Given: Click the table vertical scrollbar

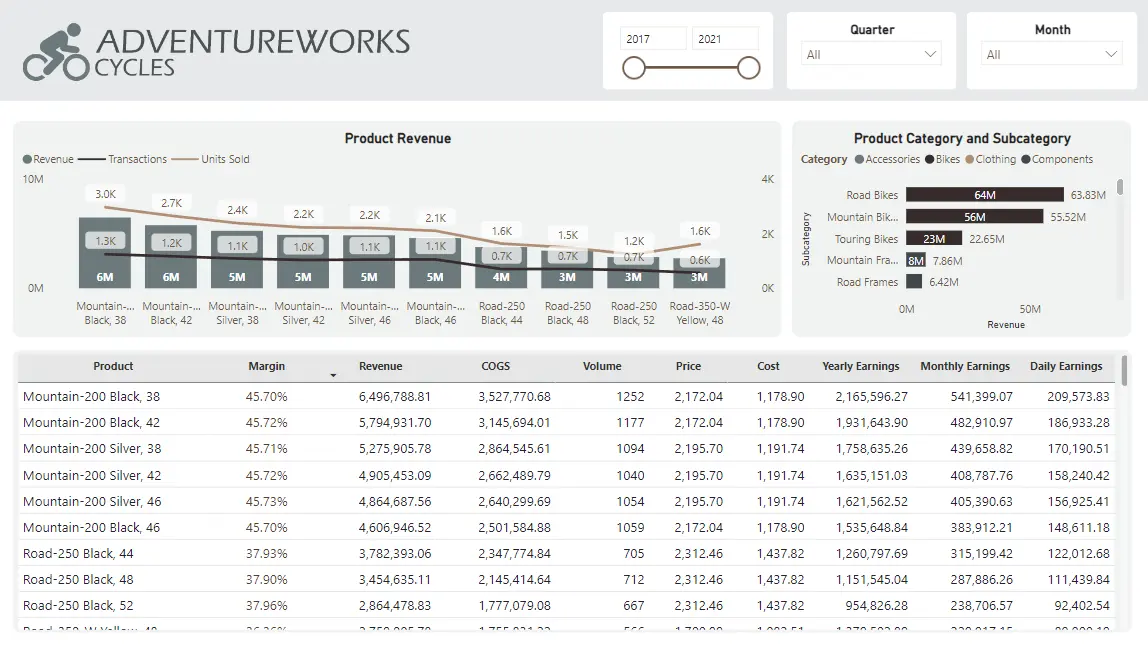Looking at the screenshot, I should [1124, 370].
